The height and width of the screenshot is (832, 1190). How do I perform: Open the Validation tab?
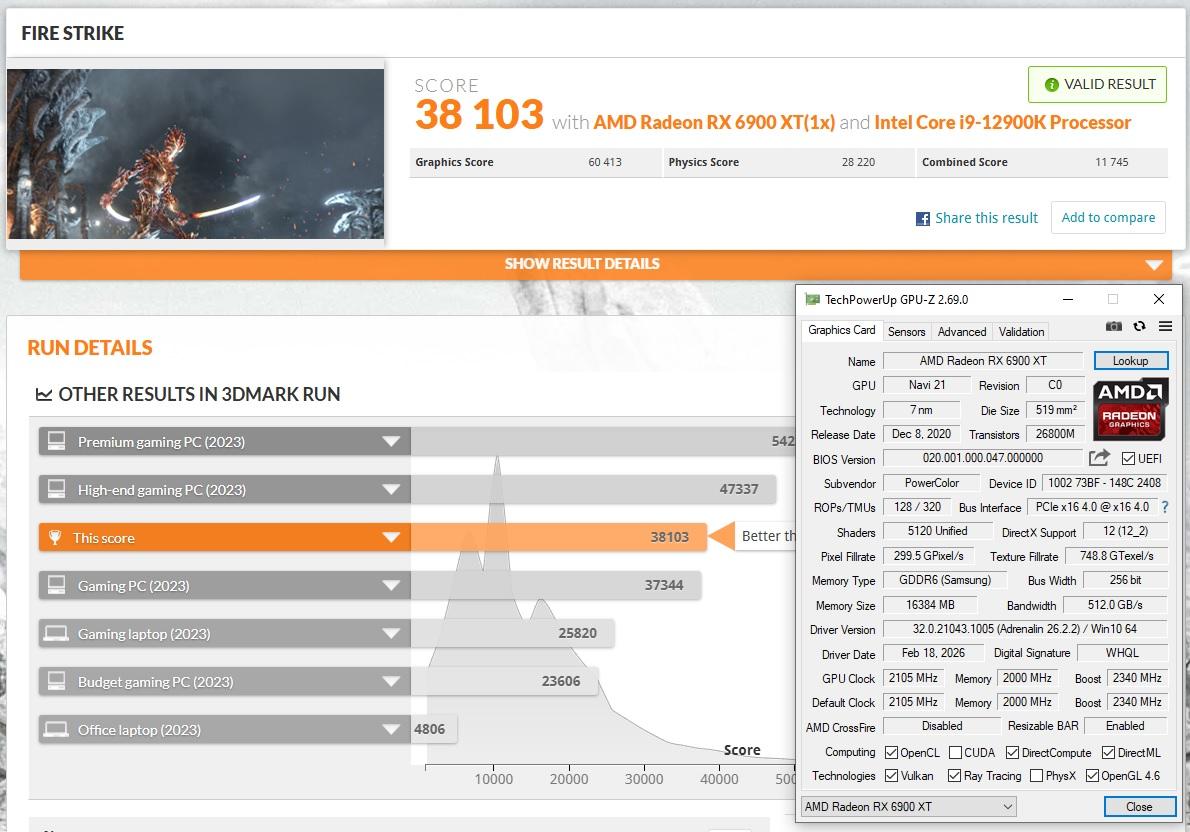click(x=1021, y=331)
